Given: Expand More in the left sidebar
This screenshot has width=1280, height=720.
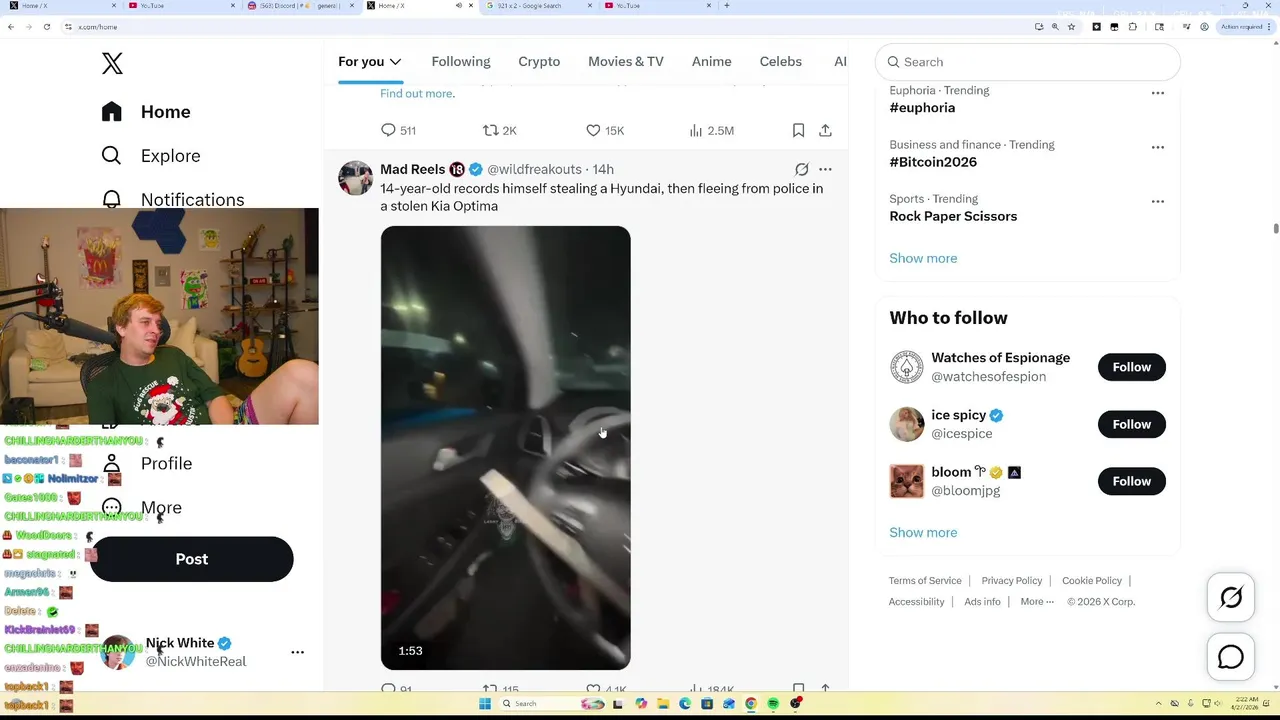Looking at the screenshot, I should point(142,508).
